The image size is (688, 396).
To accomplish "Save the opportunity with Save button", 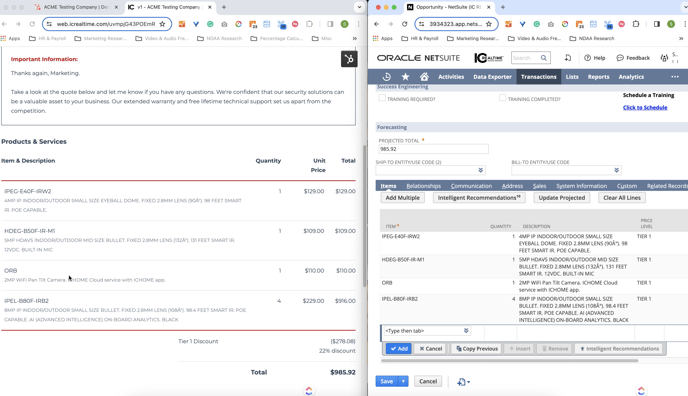I will pos(387,381).
